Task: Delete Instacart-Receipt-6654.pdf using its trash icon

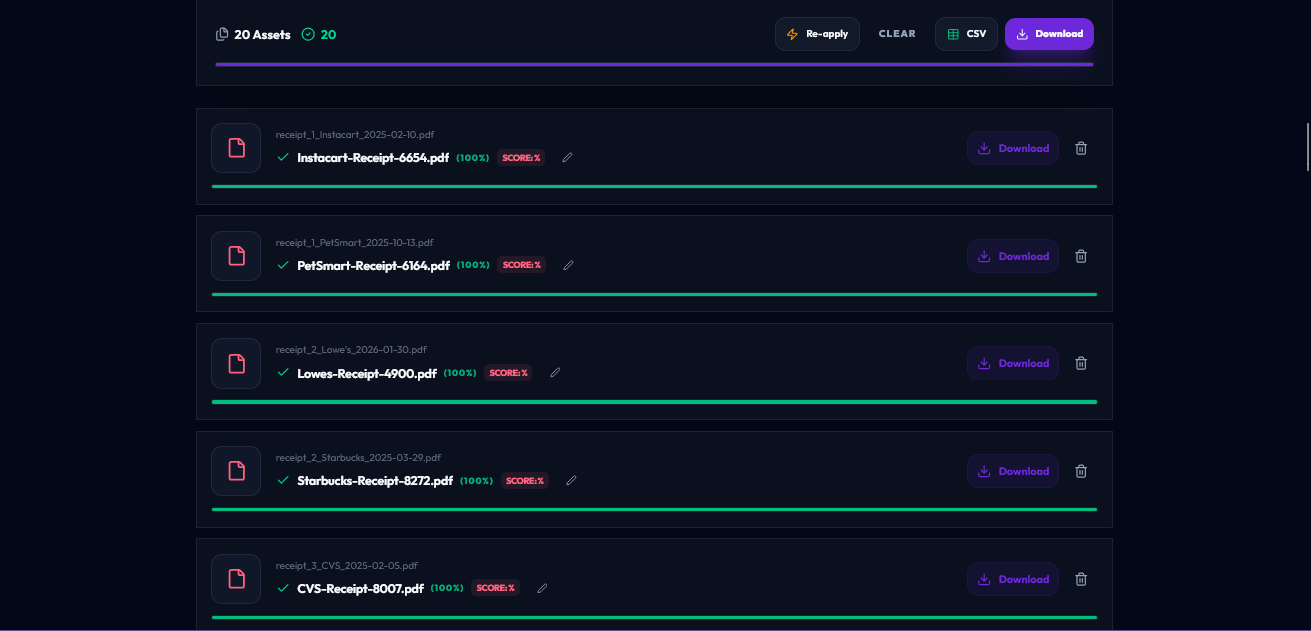Action: pyautogui.click(x=1081, y=148)
